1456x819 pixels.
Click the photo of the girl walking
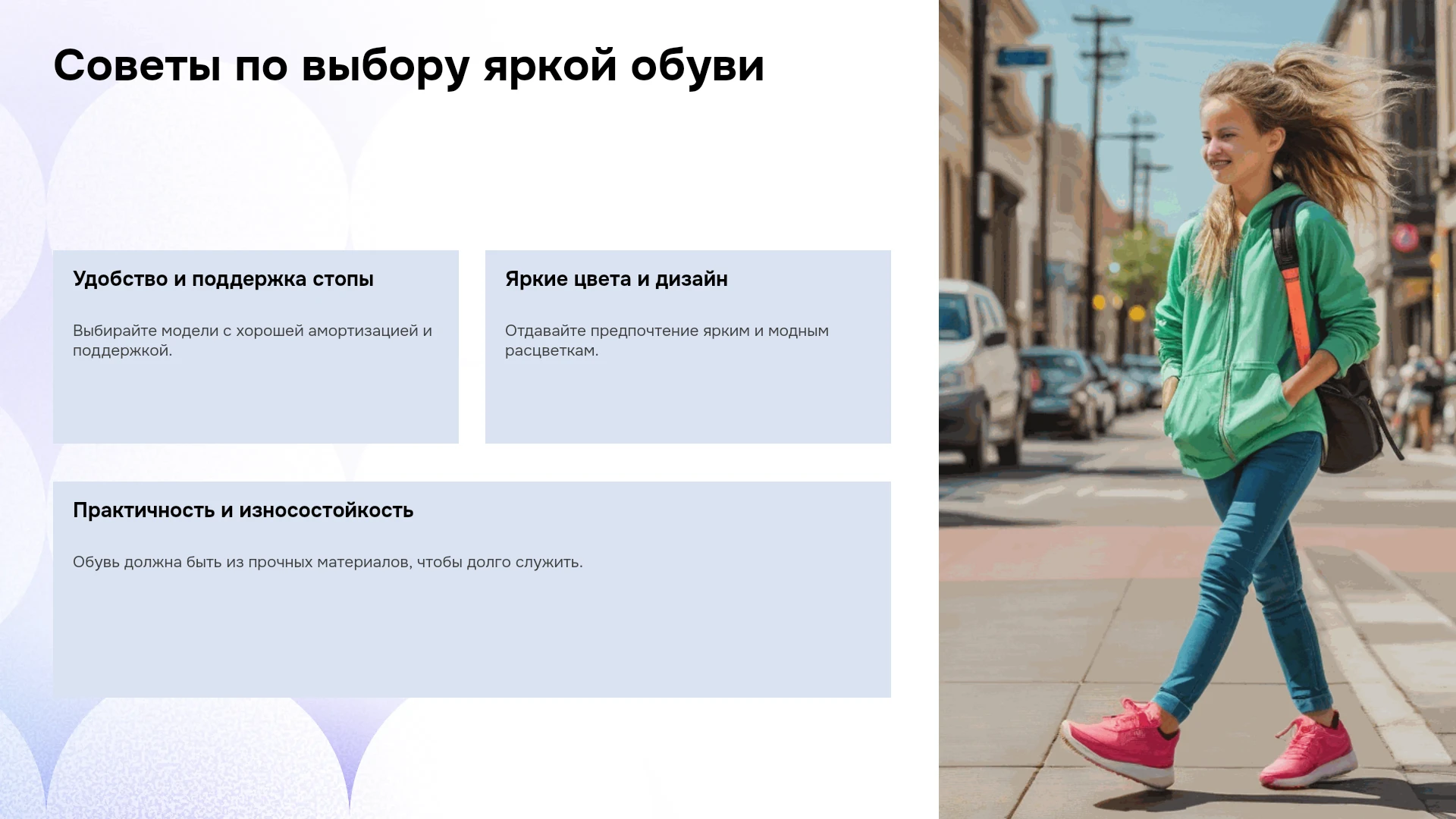click(1197, 409)
